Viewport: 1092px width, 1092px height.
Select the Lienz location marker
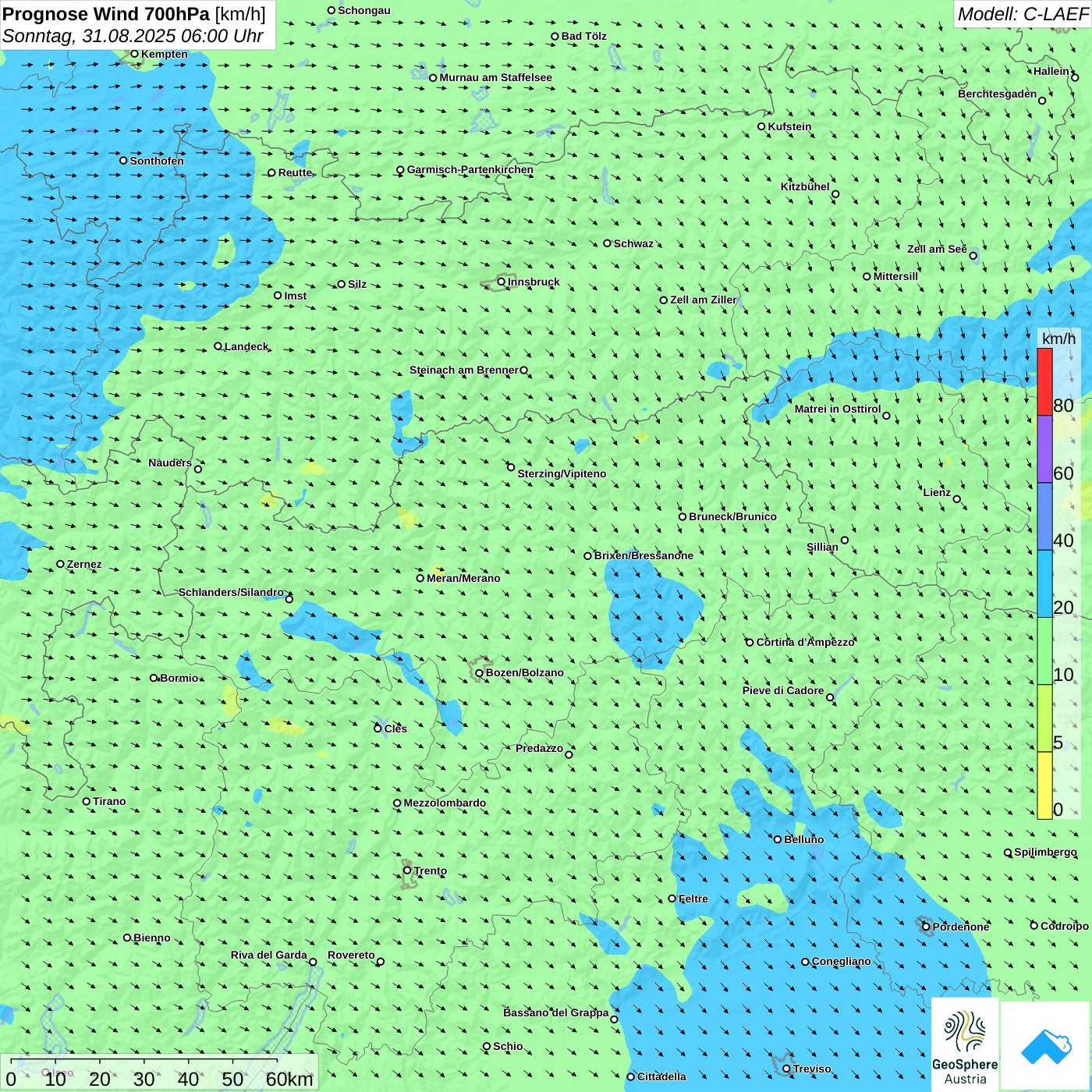coord(957,499)
